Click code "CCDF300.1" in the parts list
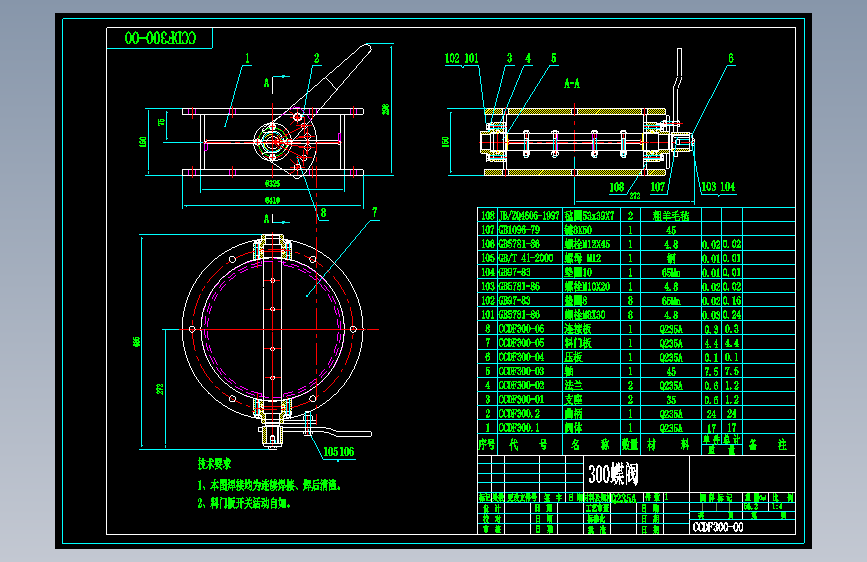Viewport: 867px width, 562px height. [x=519, y=428]
